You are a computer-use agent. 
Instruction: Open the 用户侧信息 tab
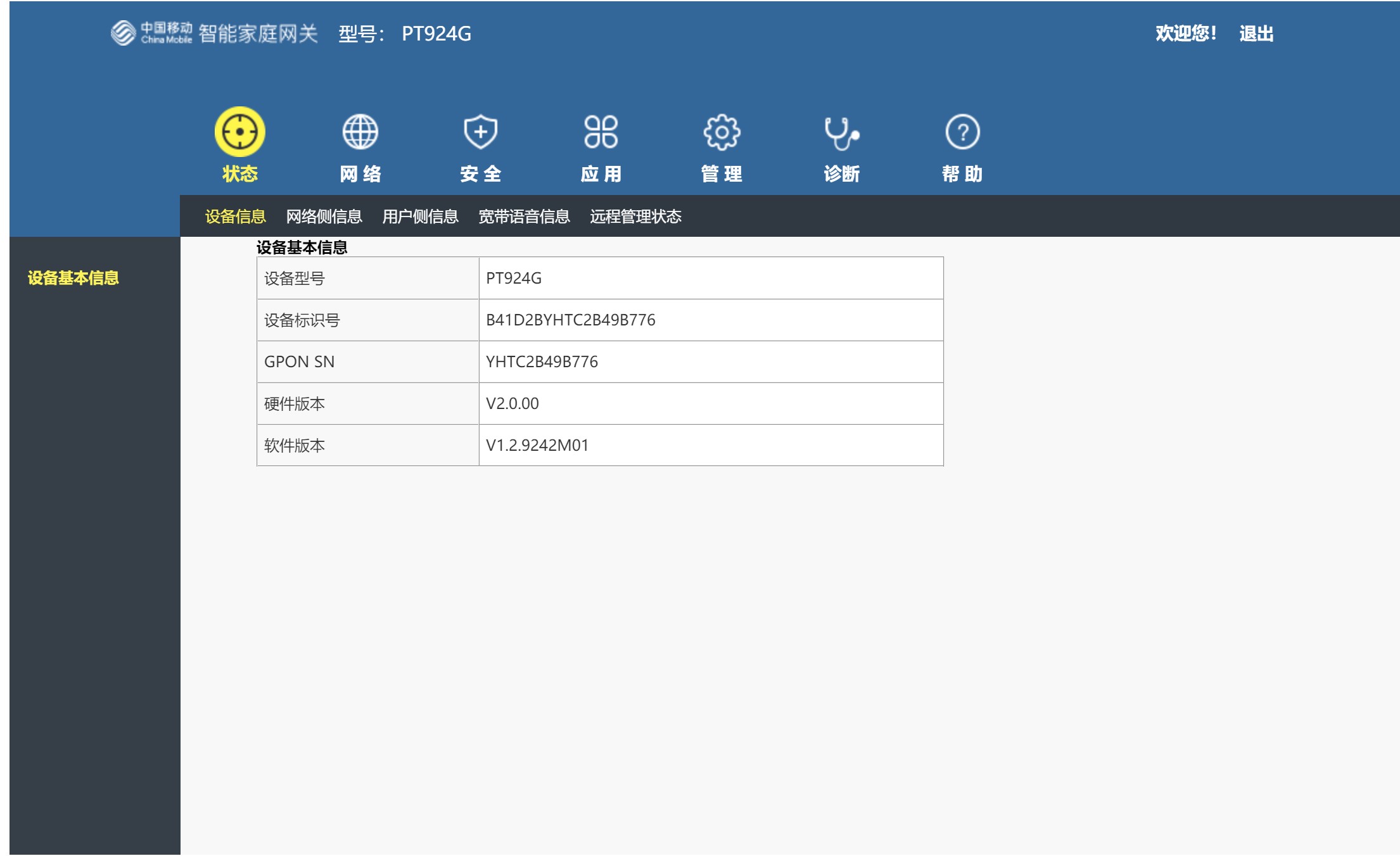[422, 216]
